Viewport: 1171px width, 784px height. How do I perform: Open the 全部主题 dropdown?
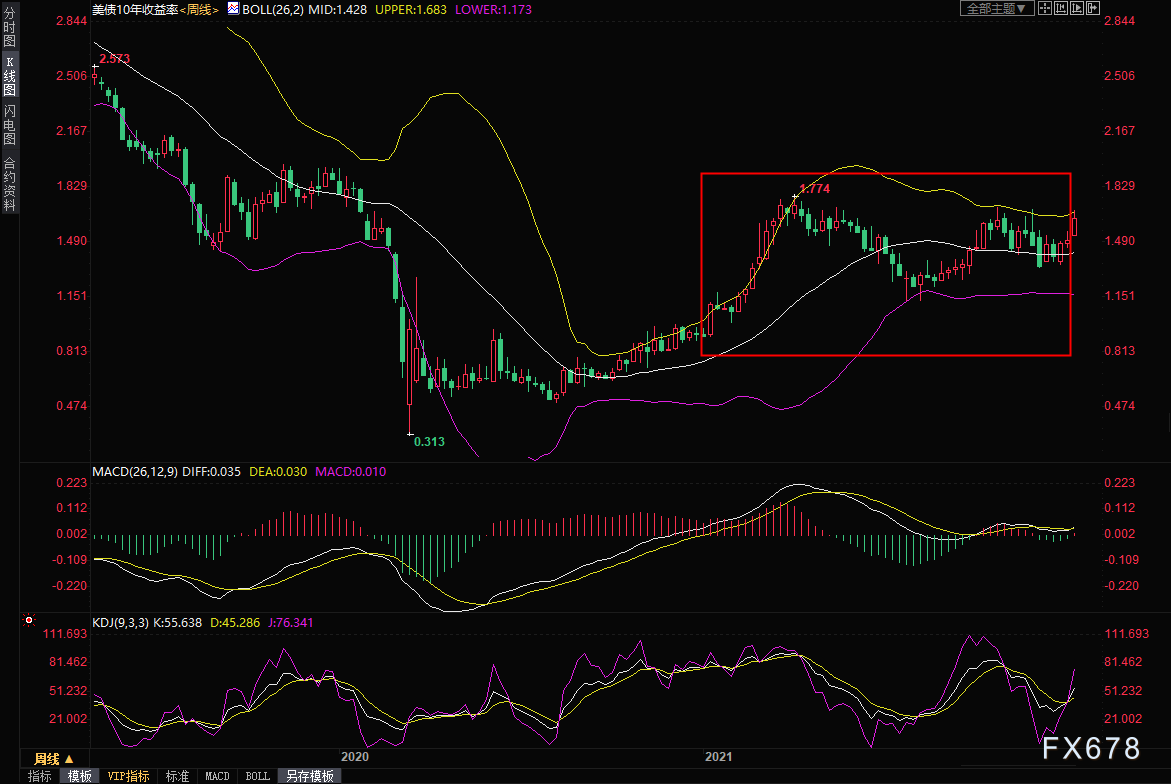point(997,8)
